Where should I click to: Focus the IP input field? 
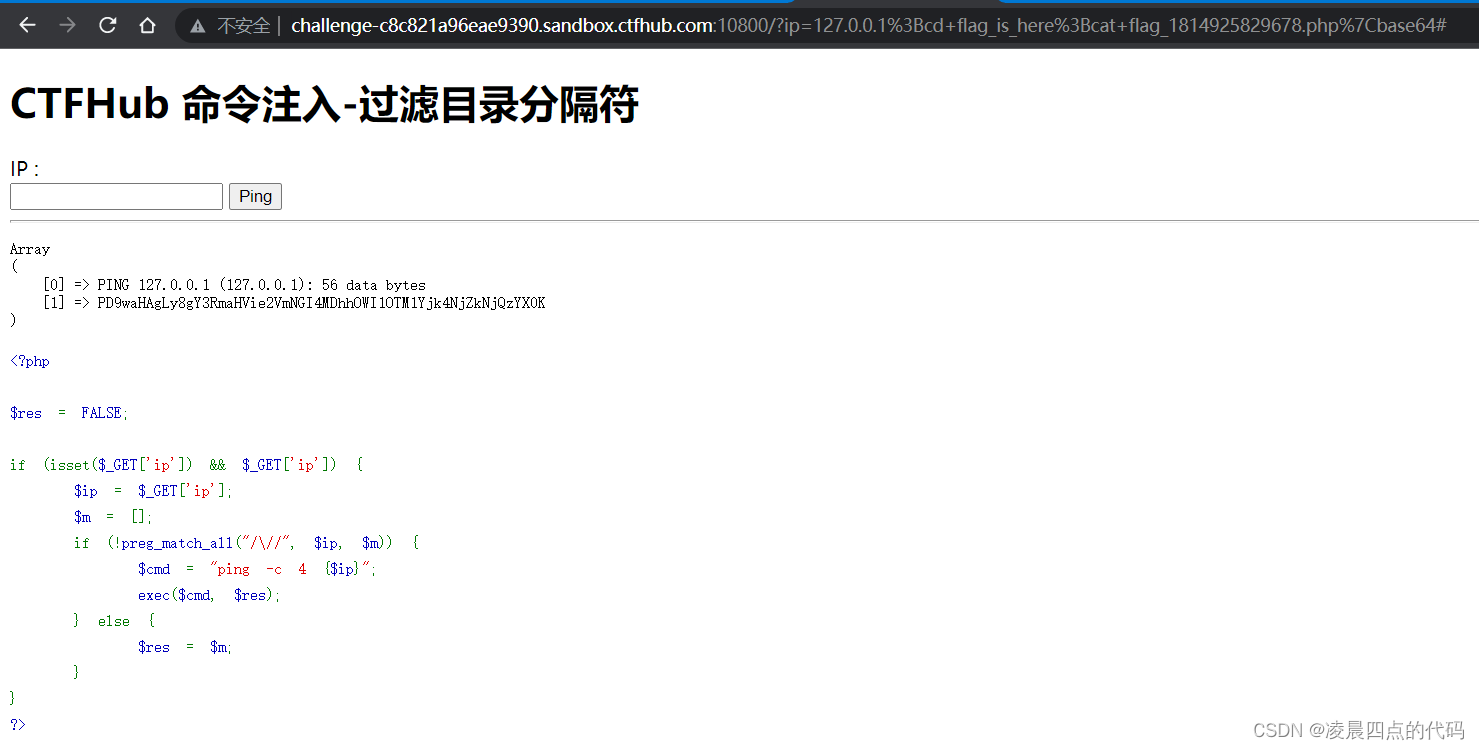[x=116, y=196]
